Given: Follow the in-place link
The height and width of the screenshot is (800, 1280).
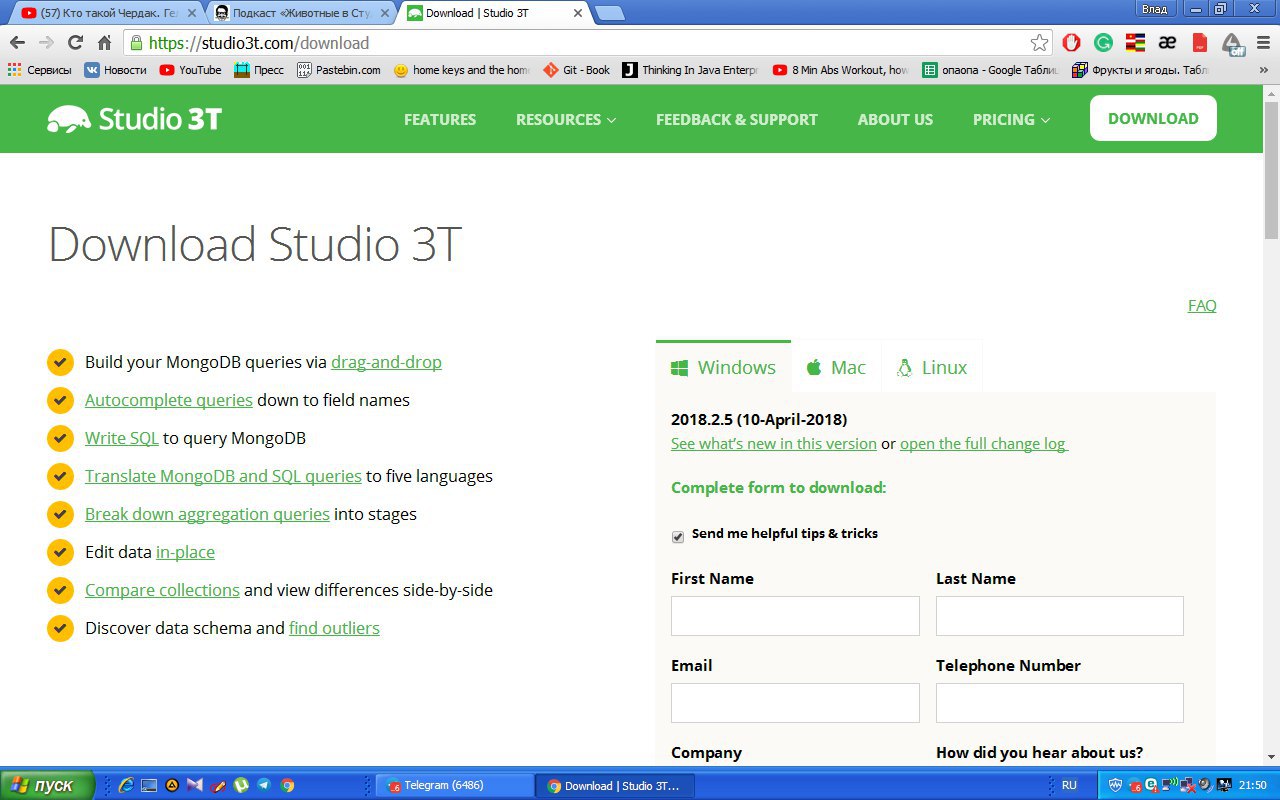Looking at the screenshot, I should [x=185, y=552].
